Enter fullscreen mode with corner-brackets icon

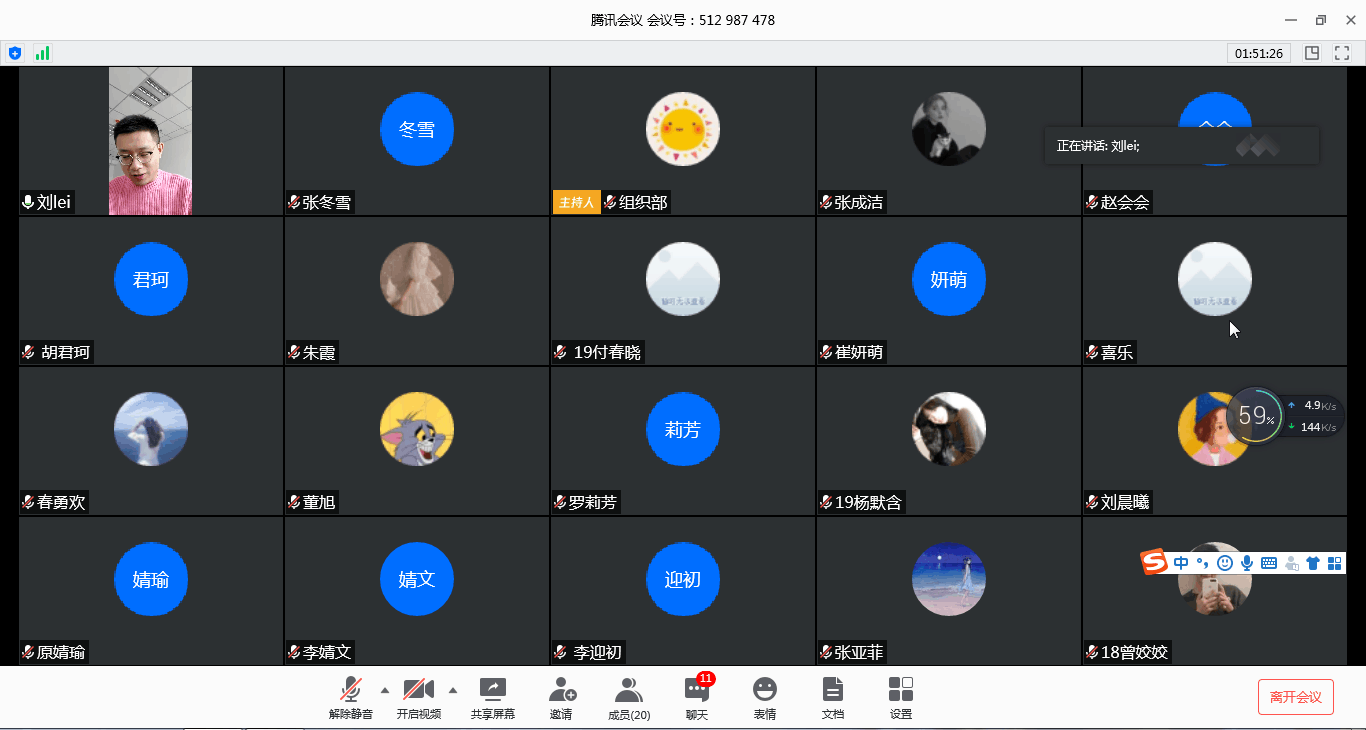tap(1341, 54)
